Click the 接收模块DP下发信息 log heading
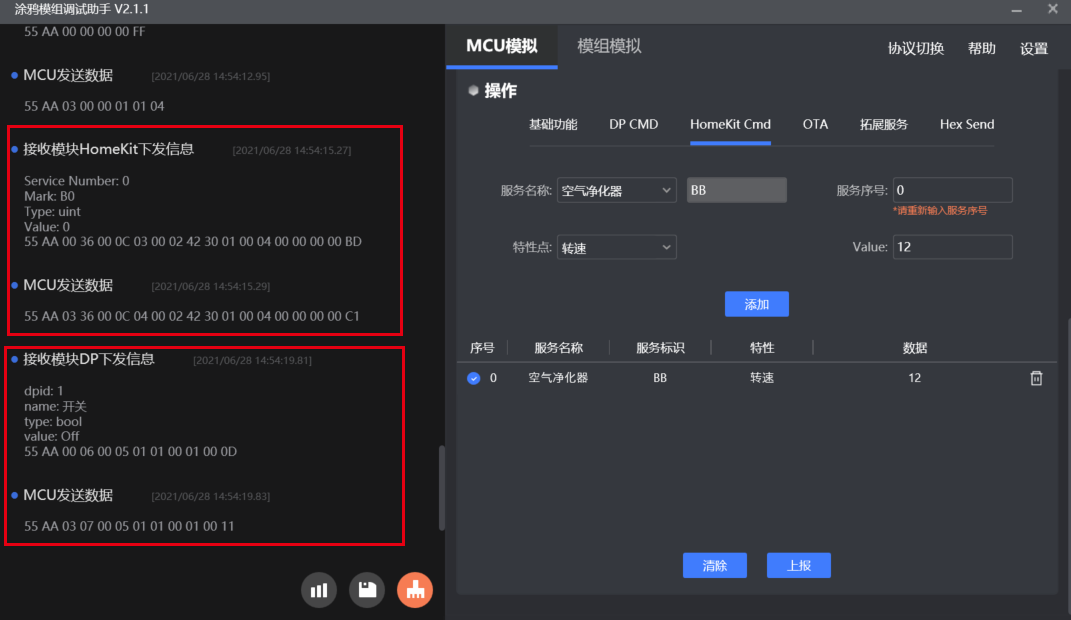The width and height of the screenshot is (1071, 620). 89,359
